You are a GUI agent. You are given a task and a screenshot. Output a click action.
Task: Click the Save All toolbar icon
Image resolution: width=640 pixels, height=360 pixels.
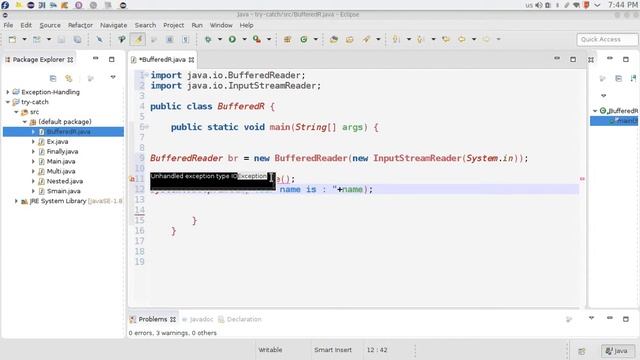tap(77, 39)
